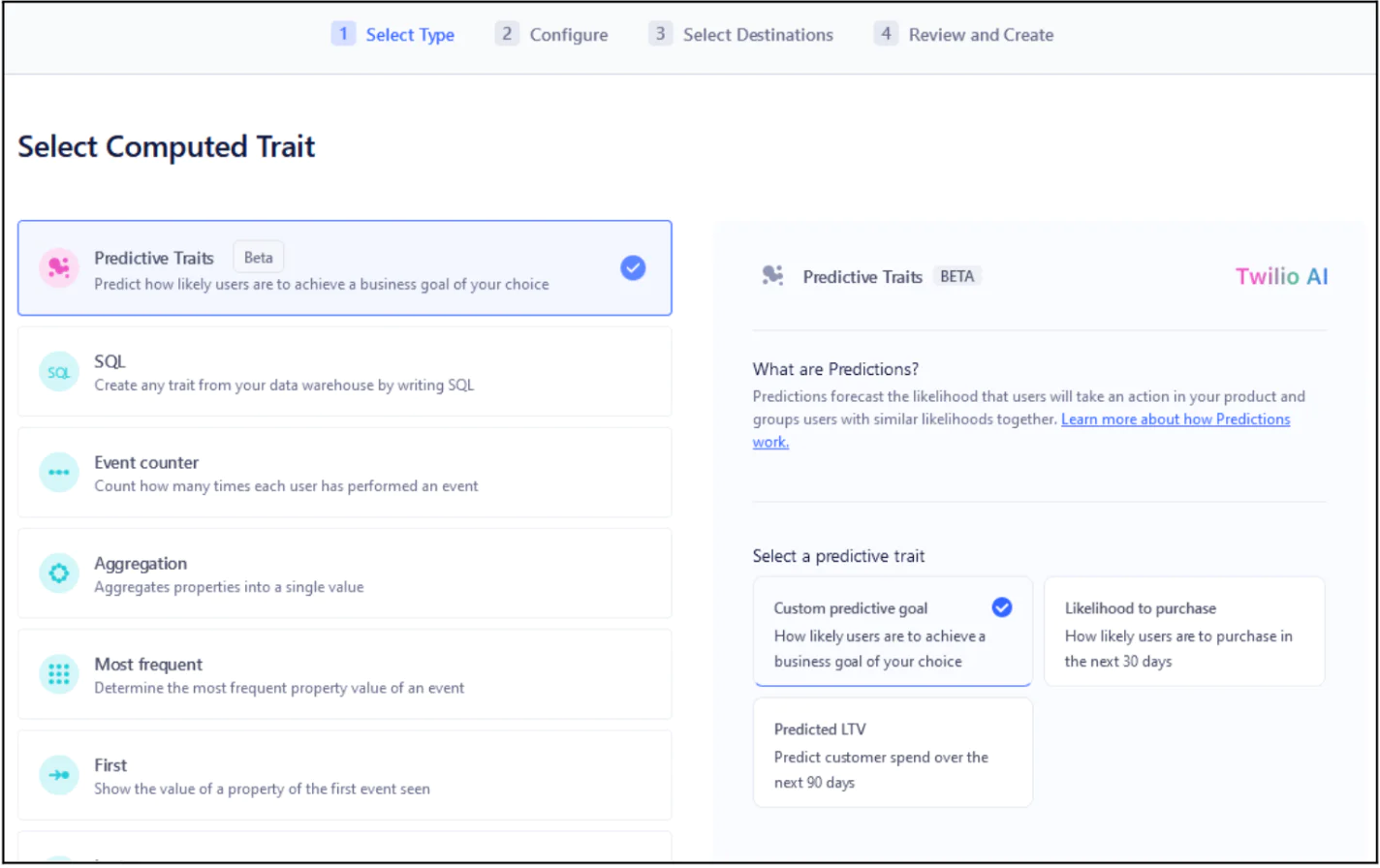
Task: Click the pink Predictive Traits icon
Action: [58, 268]
